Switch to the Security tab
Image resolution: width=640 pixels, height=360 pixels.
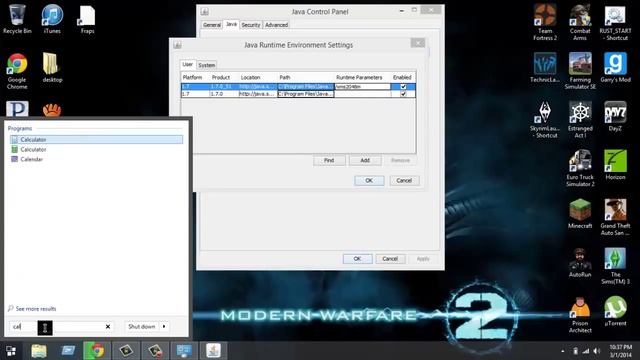coord(251,25)
